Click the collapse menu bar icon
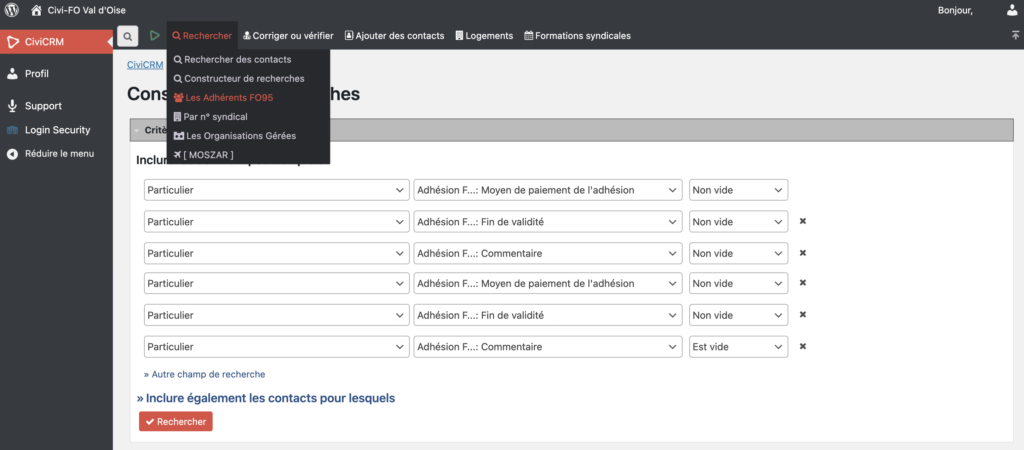 point(1015,36)
